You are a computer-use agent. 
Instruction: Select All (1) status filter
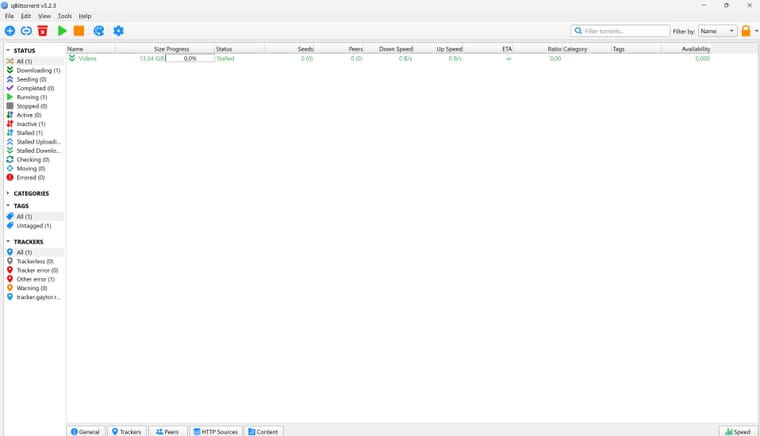pyautogui.click(x=34, y=62)
